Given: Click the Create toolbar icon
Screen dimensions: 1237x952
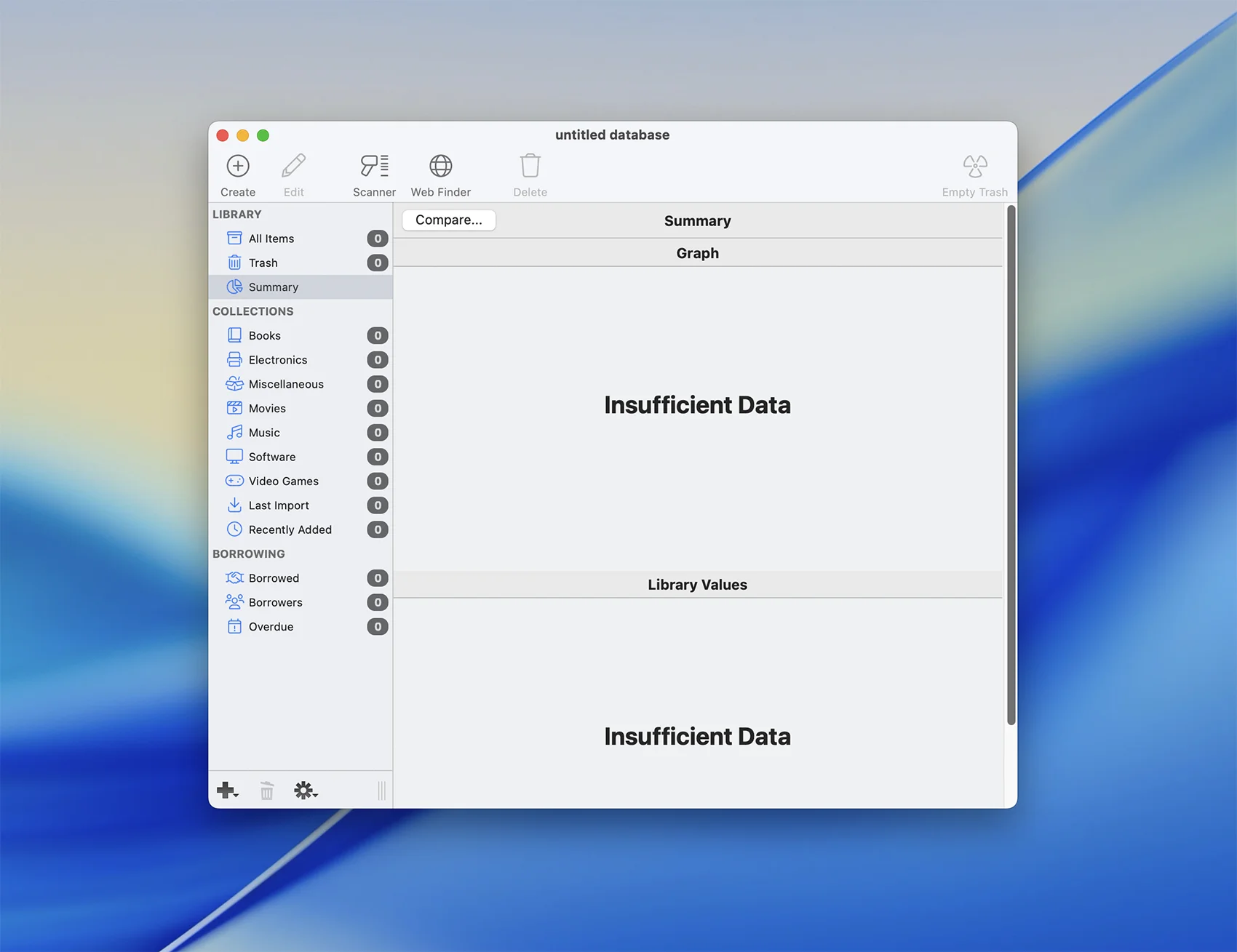Looking at the screenshot, I should point(238,167).
